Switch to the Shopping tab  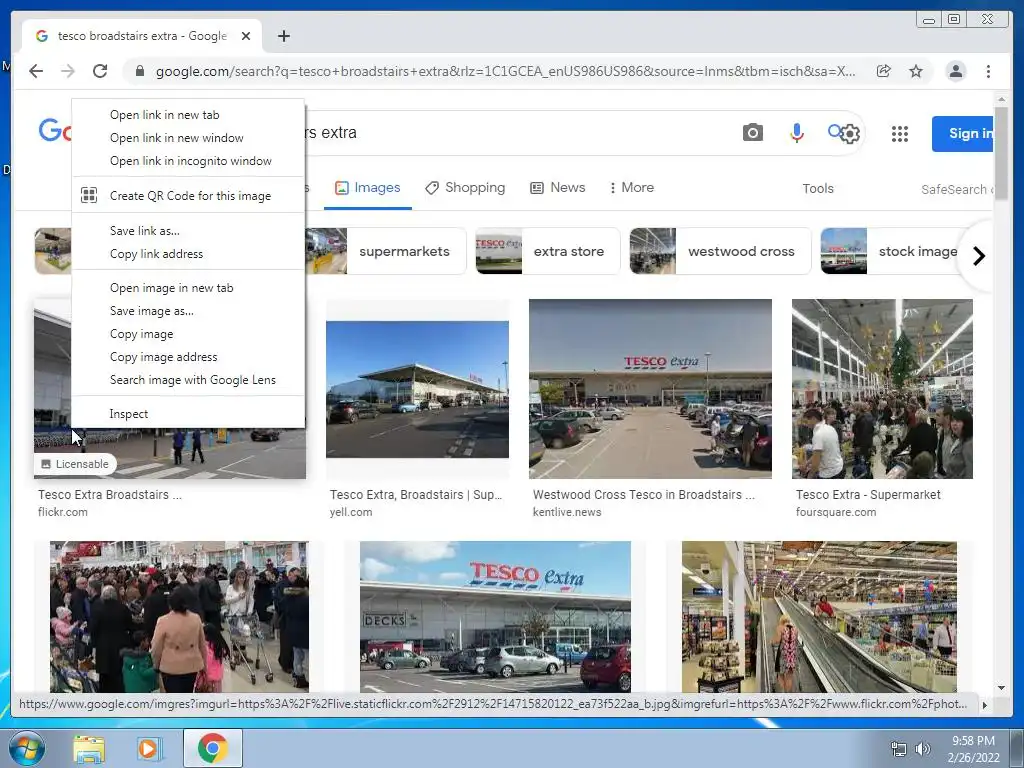(465, 188)
